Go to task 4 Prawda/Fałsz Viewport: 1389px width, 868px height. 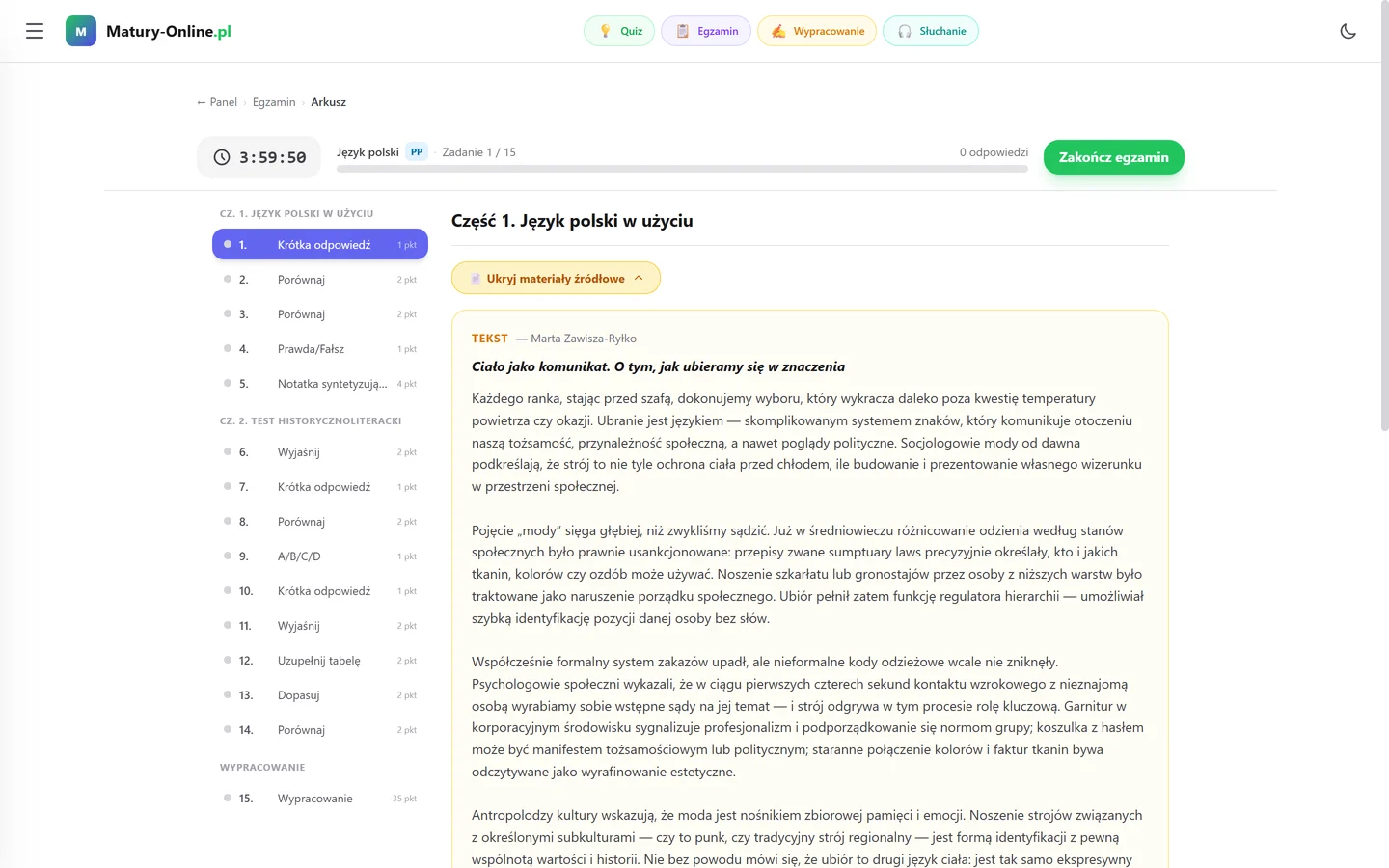[x=320, y=349]
